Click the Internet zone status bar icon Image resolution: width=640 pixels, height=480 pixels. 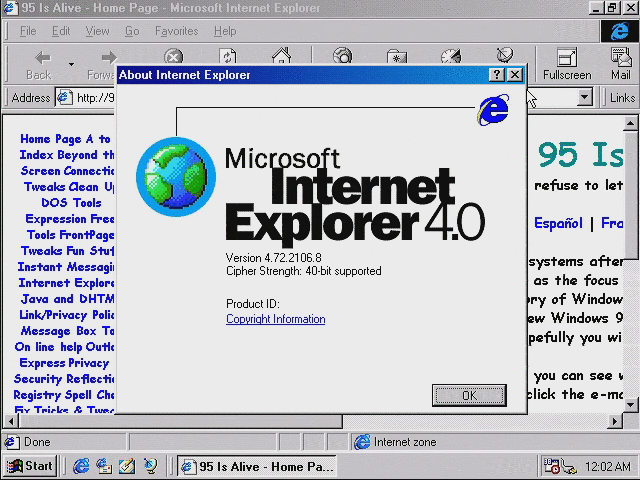362,442
